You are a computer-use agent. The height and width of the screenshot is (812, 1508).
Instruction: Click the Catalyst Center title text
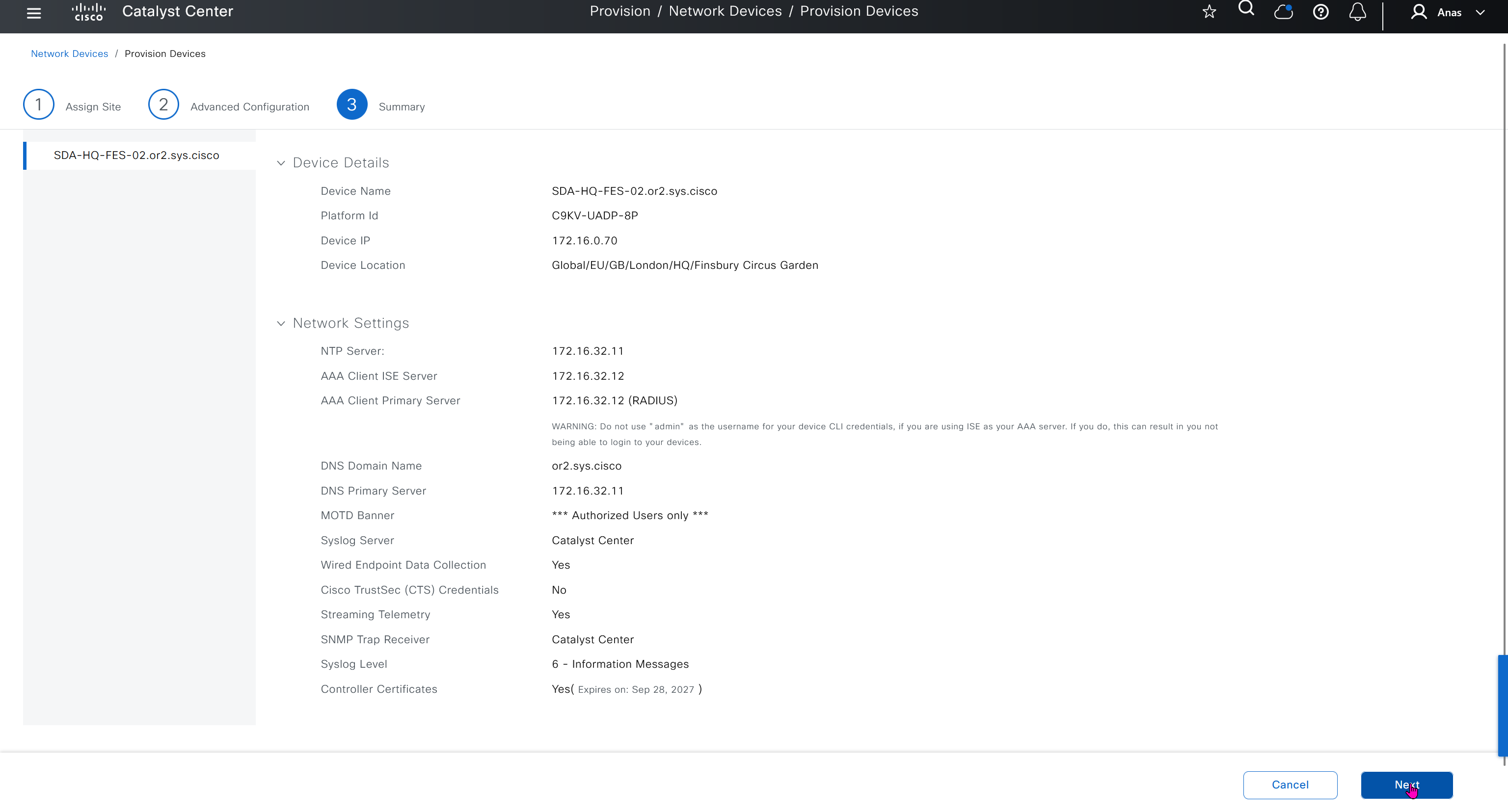click(x=177, y=12)
